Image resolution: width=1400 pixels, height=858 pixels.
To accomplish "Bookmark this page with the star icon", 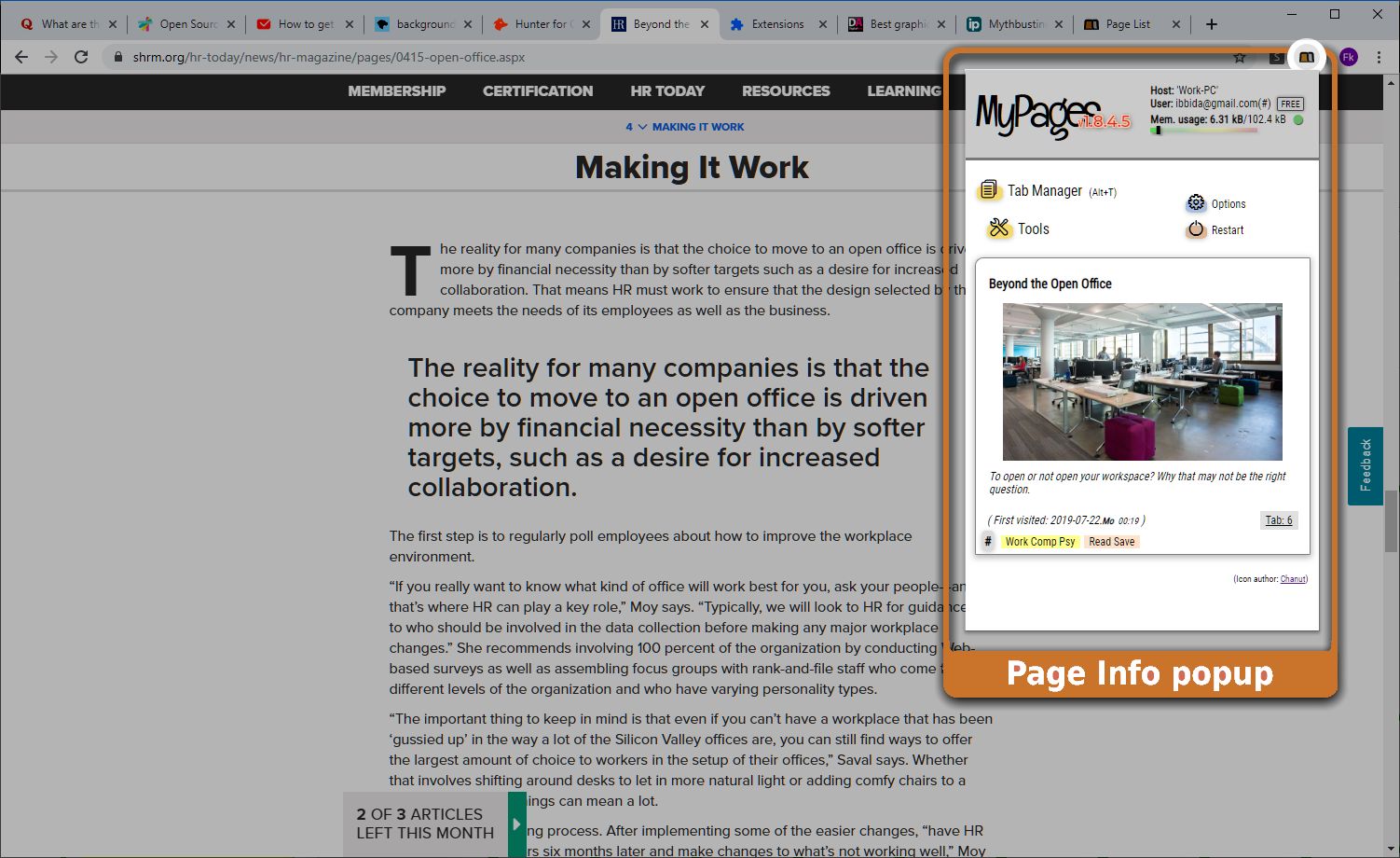I will tap(1240, 57).
